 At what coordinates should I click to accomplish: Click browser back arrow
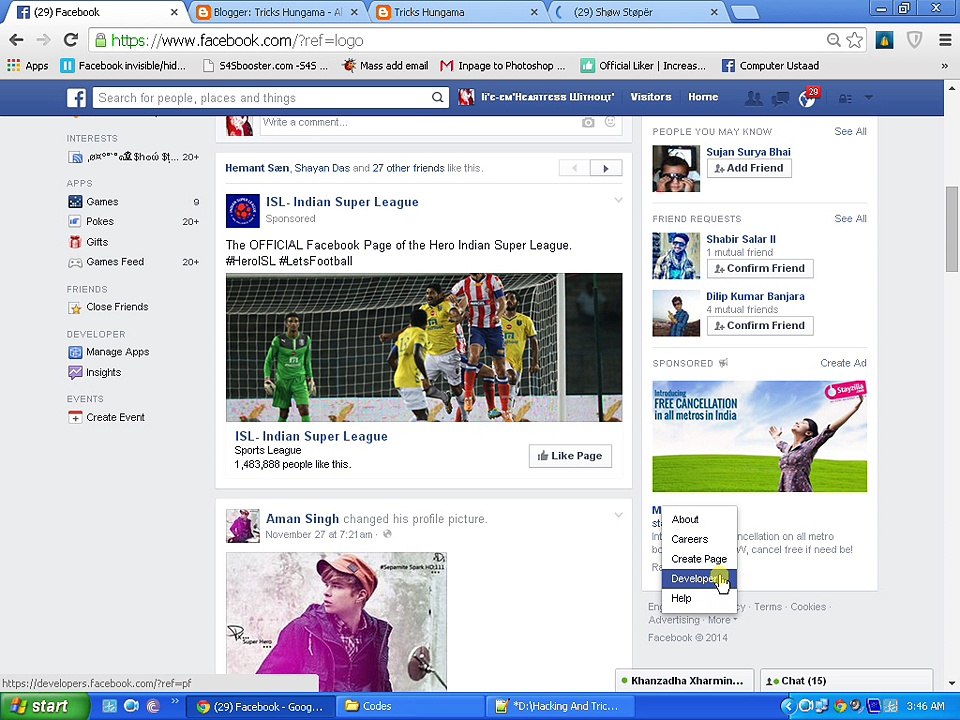[17, 40]
